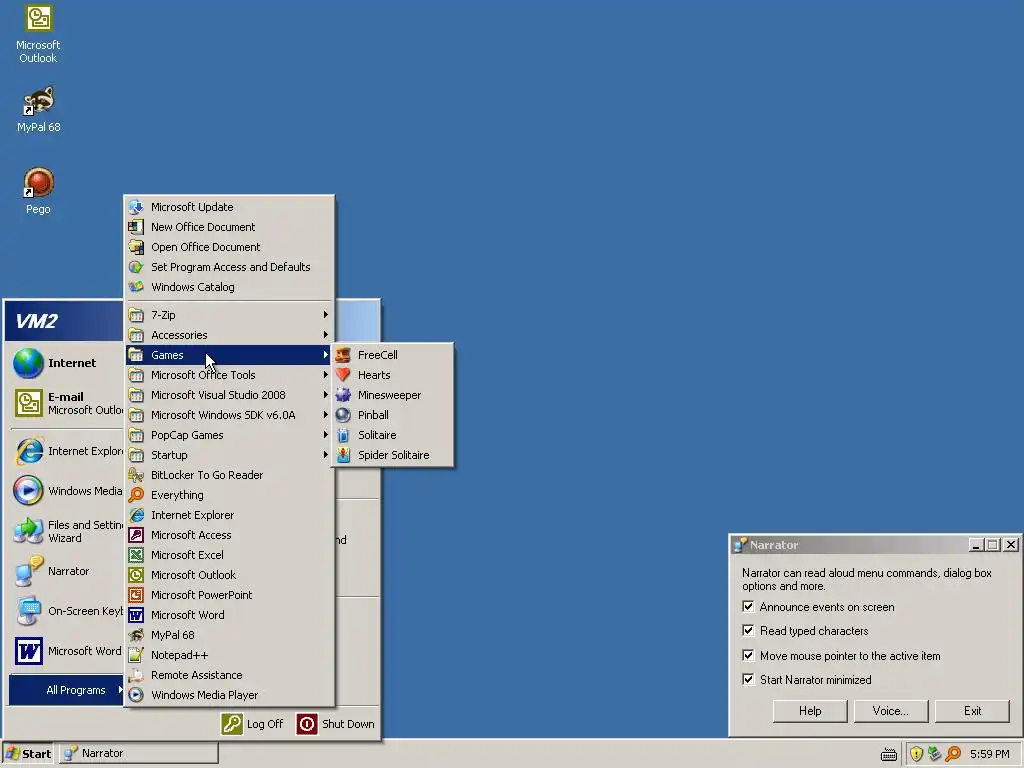This screenshot has height=768, width=1024.
Task: Open Notepad++
Action: coord(229,655)
